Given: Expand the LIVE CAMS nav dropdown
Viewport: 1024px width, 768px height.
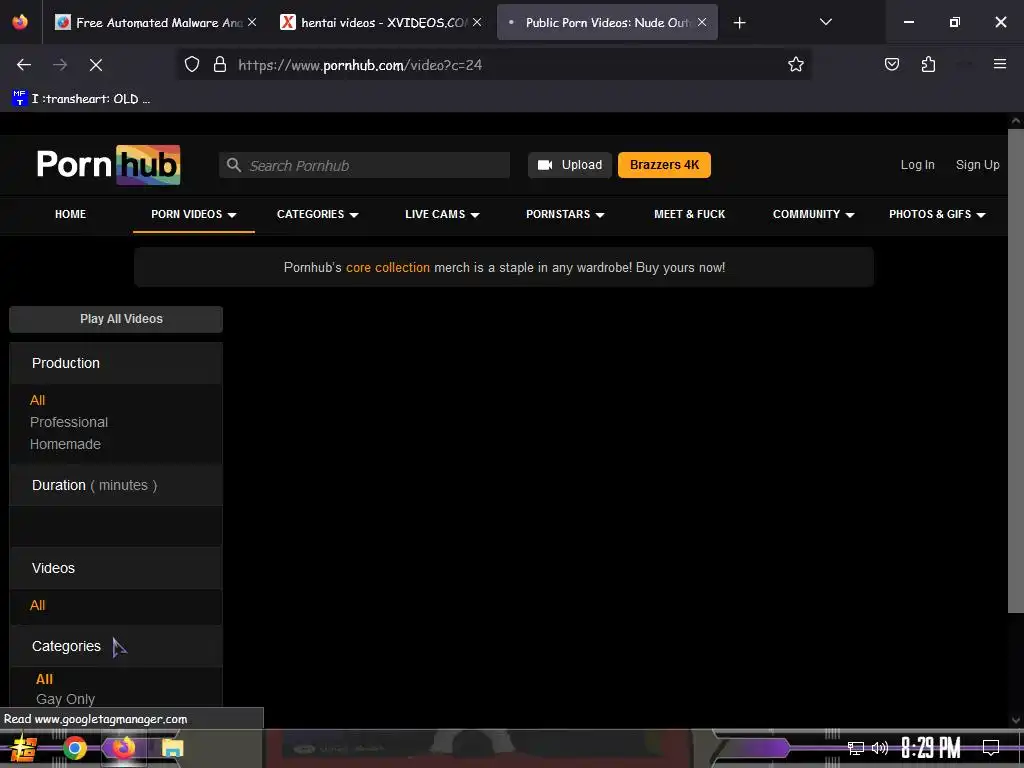Looking at the screenshot, I should point(442,214).
